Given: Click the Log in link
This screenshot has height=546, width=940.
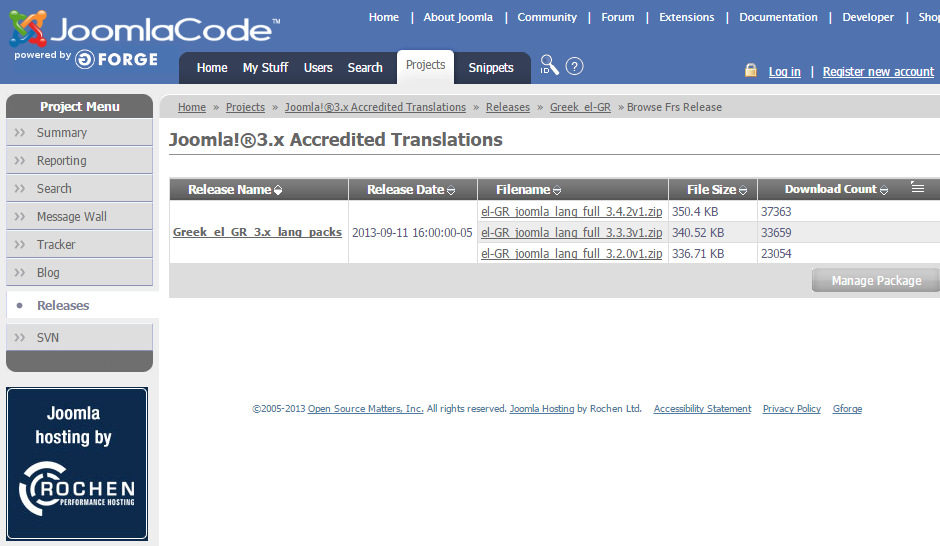Looking at the screenshot, I should (x=785, y=72).
